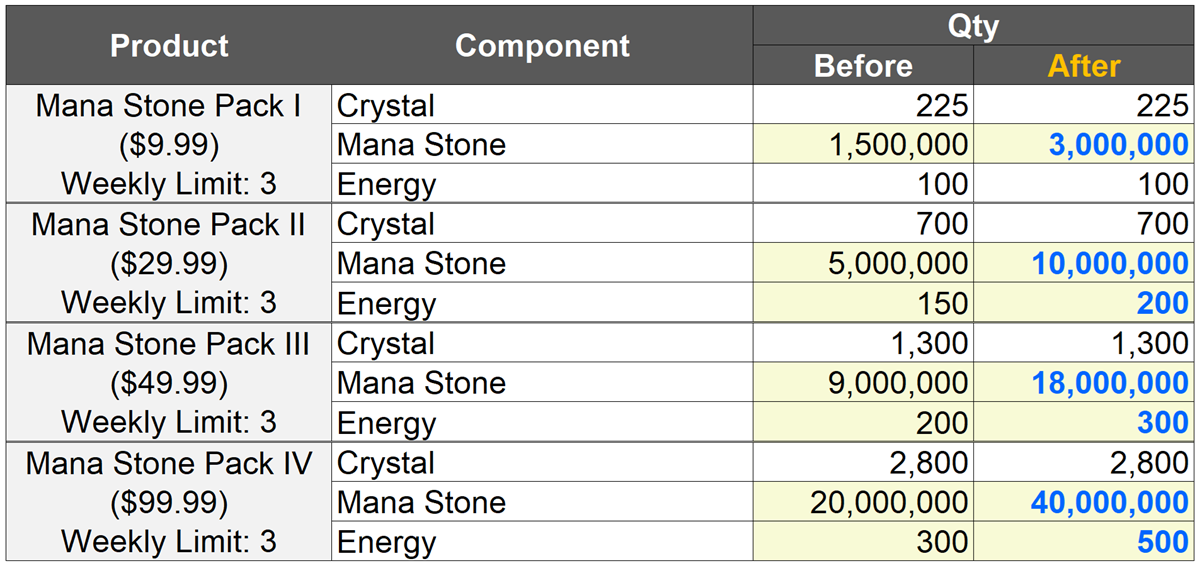Click the 9,000,000 Before value cell
Viewport: 1200px width, 566px height.
pos(863,382)
